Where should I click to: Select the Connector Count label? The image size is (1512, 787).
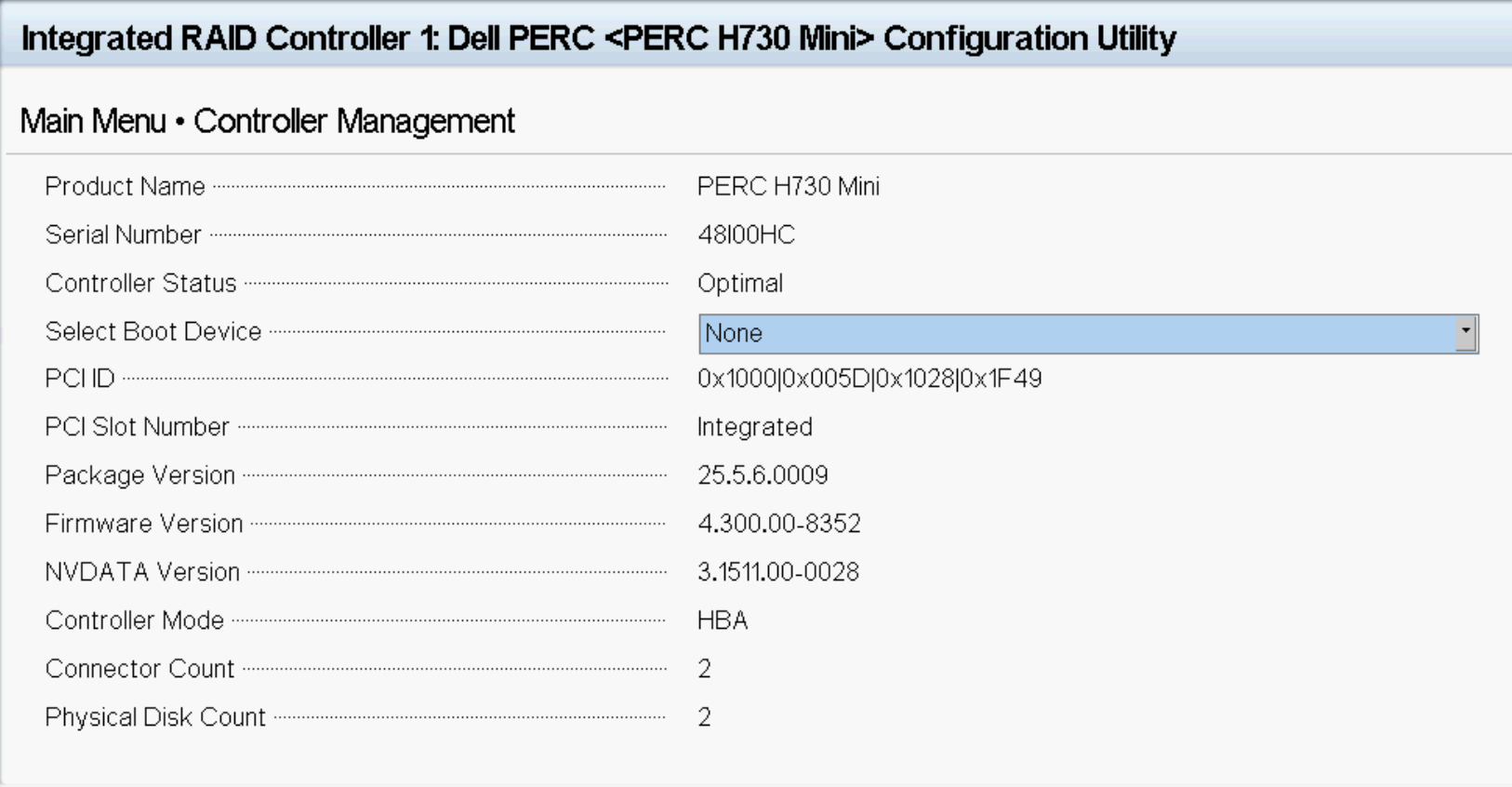tap(139, 669)
